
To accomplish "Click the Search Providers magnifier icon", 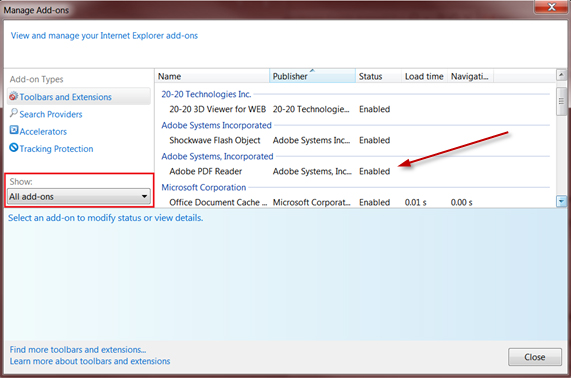I will (13, 113).
